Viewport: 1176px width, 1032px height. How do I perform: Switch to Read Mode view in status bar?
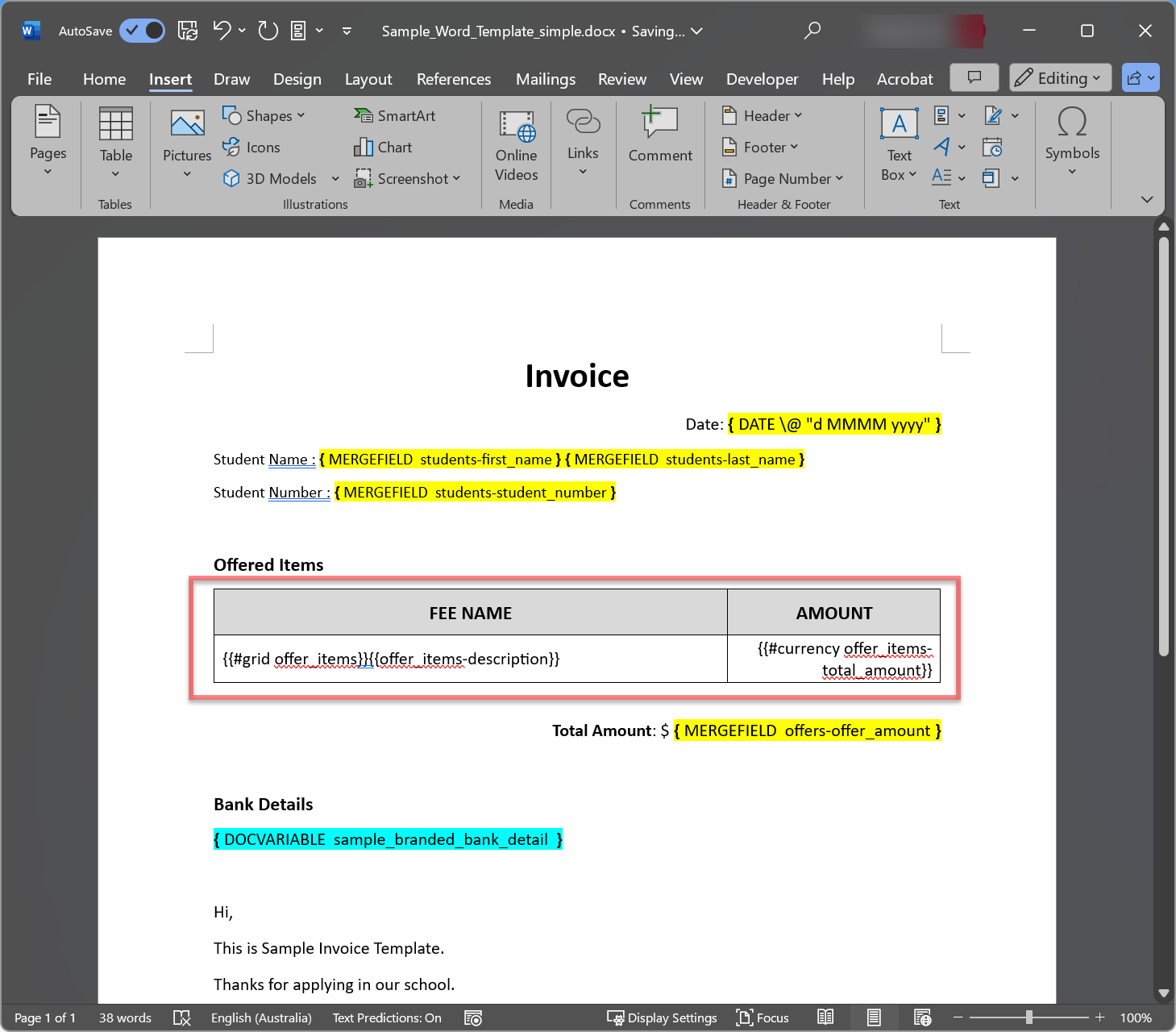pyautogui.click(x=825, y=1017)
